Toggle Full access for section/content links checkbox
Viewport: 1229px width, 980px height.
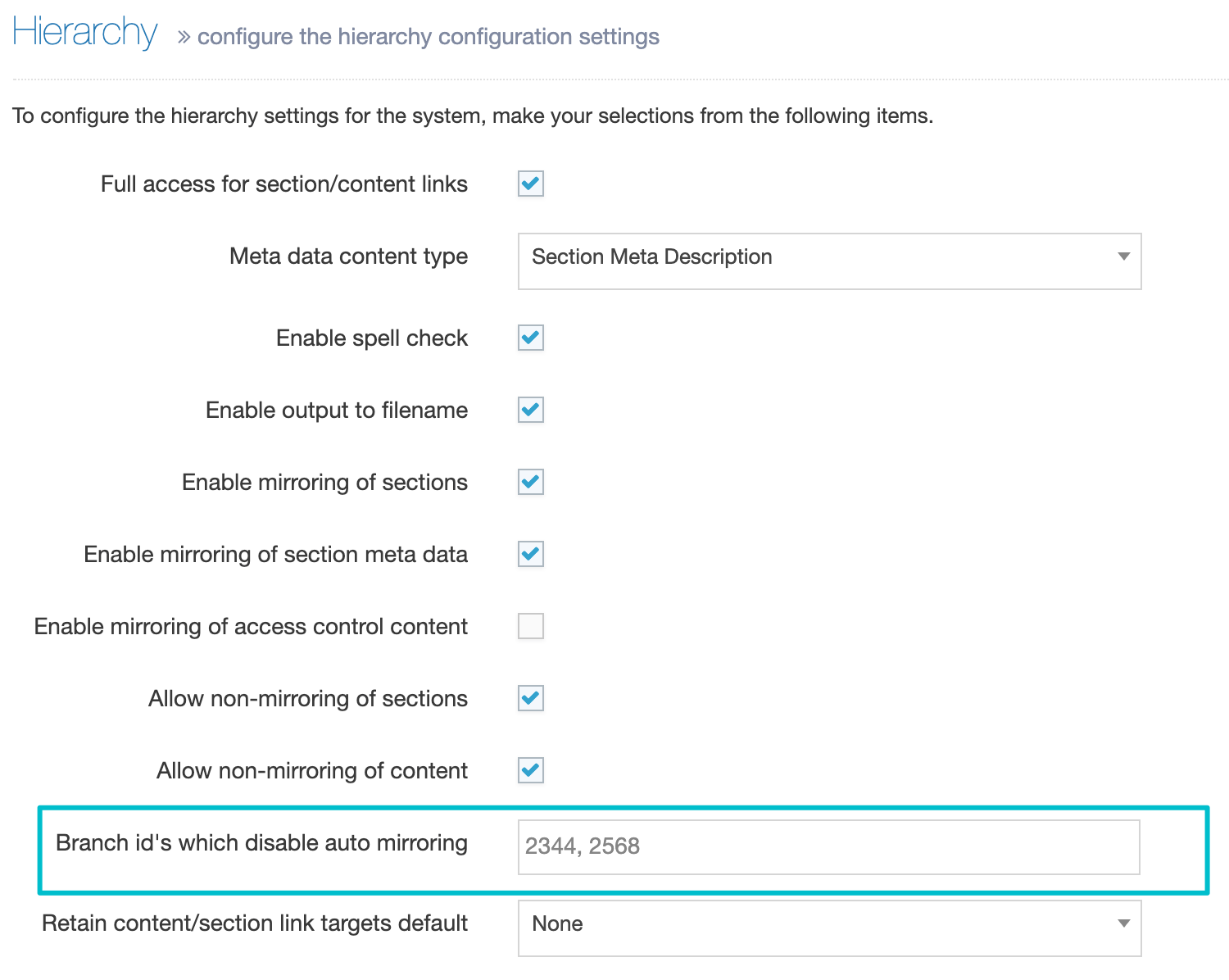(531, 184)
